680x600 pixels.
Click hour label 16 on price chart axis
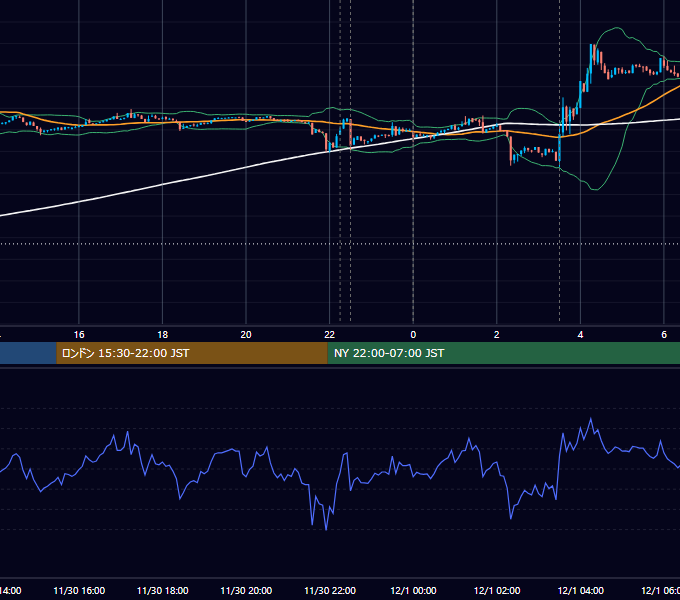(79, 335)
